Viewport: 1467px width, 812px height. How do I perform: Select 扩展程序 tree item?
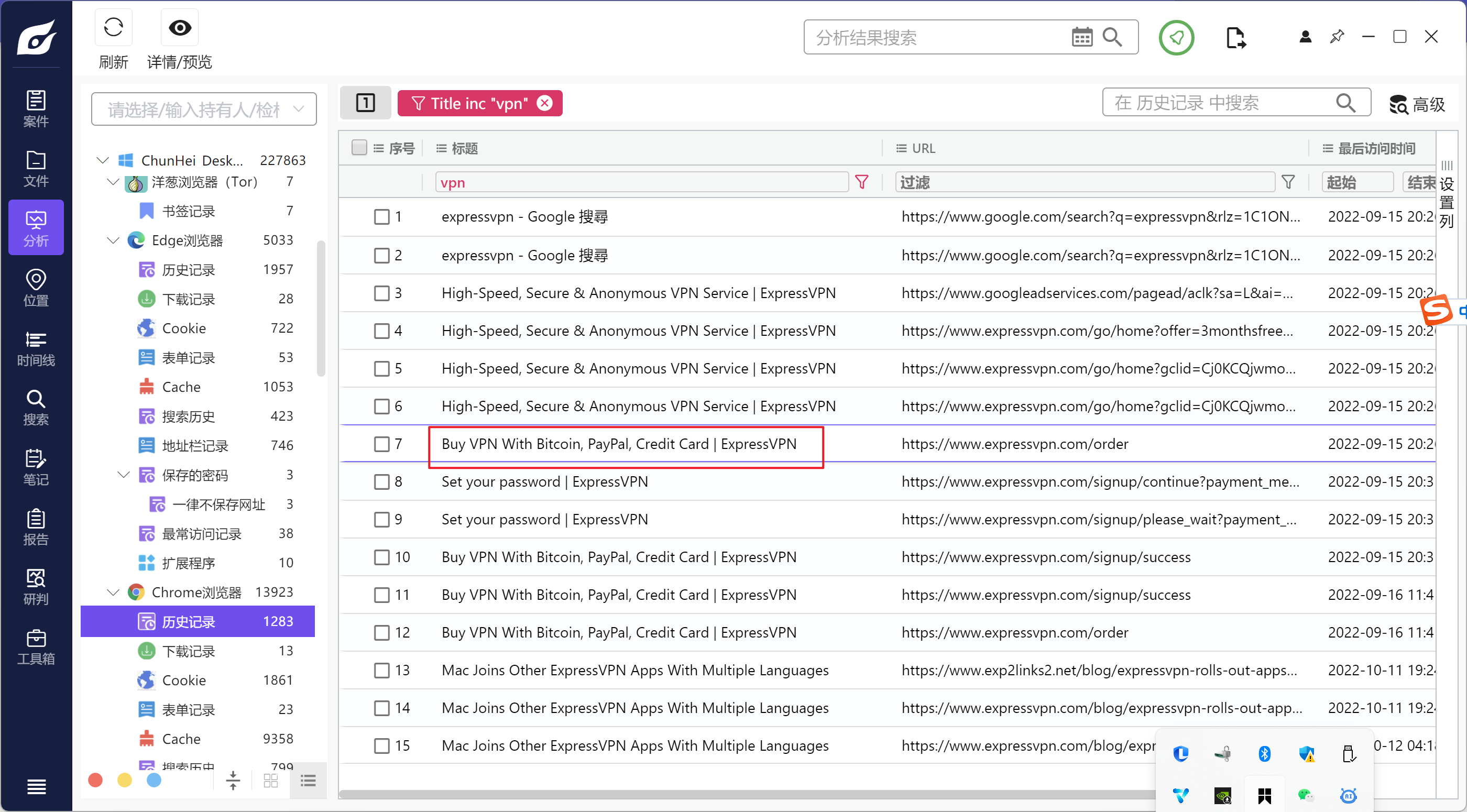[x=198, y=563]
